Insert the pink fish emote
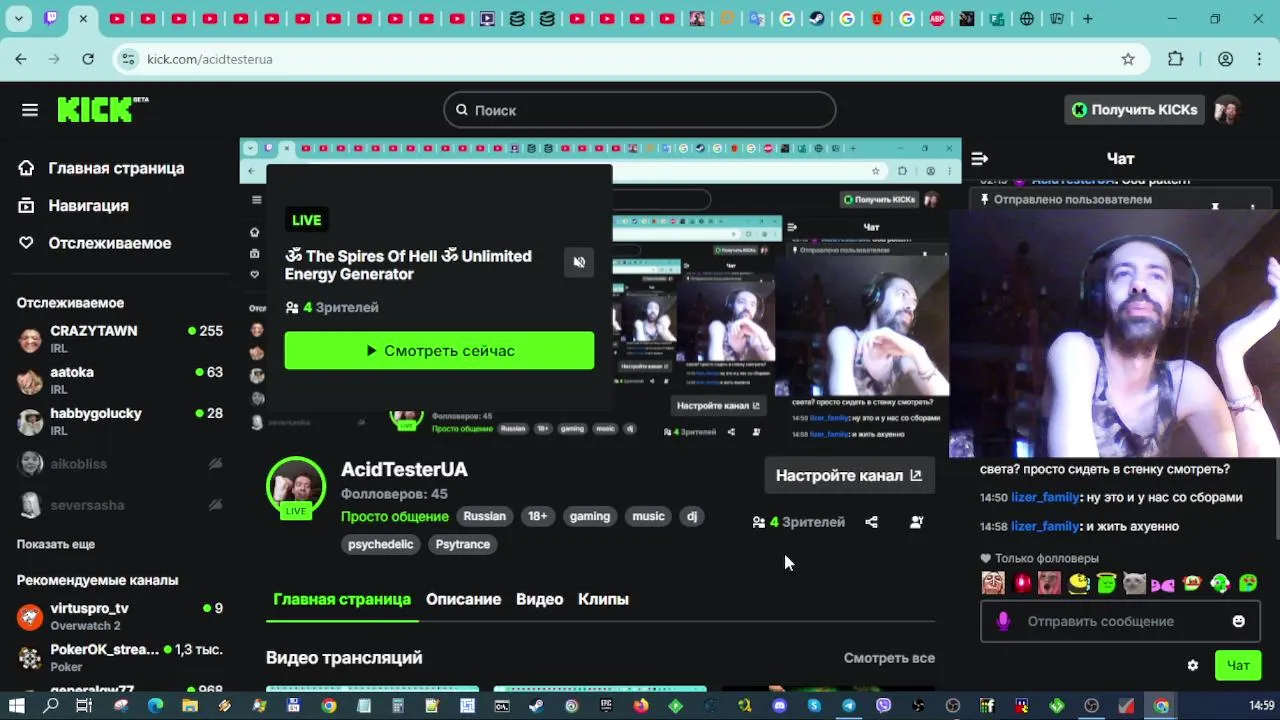 click(x=1162, y=584)
